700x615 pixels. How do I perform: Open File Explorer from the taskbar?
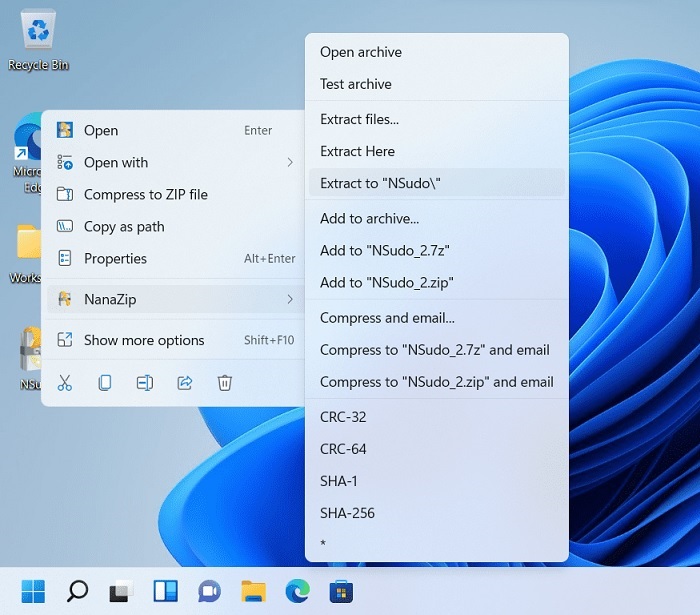click(253, 591)
